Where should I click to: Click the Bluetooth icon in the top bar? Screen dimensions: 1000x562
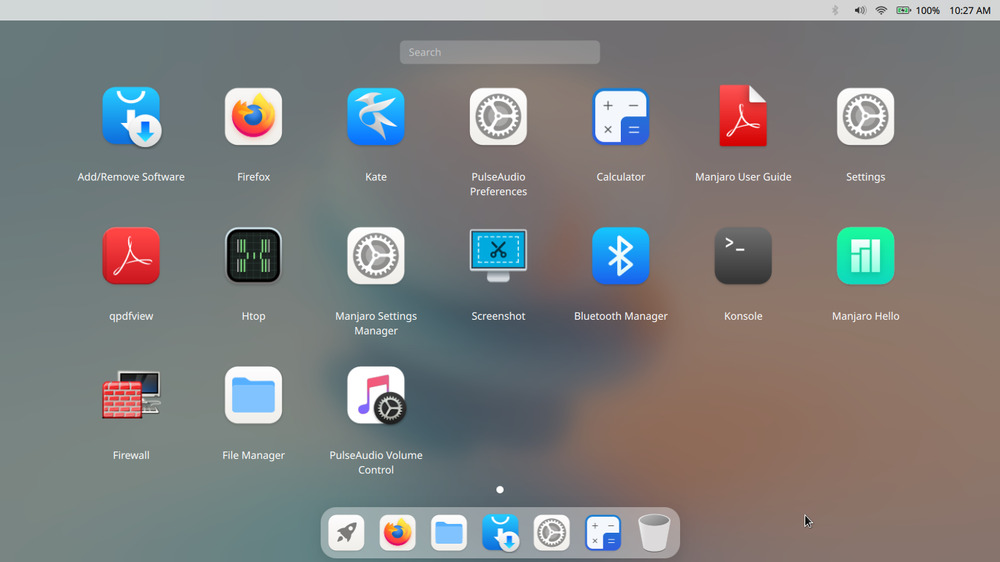click(835, 10)
